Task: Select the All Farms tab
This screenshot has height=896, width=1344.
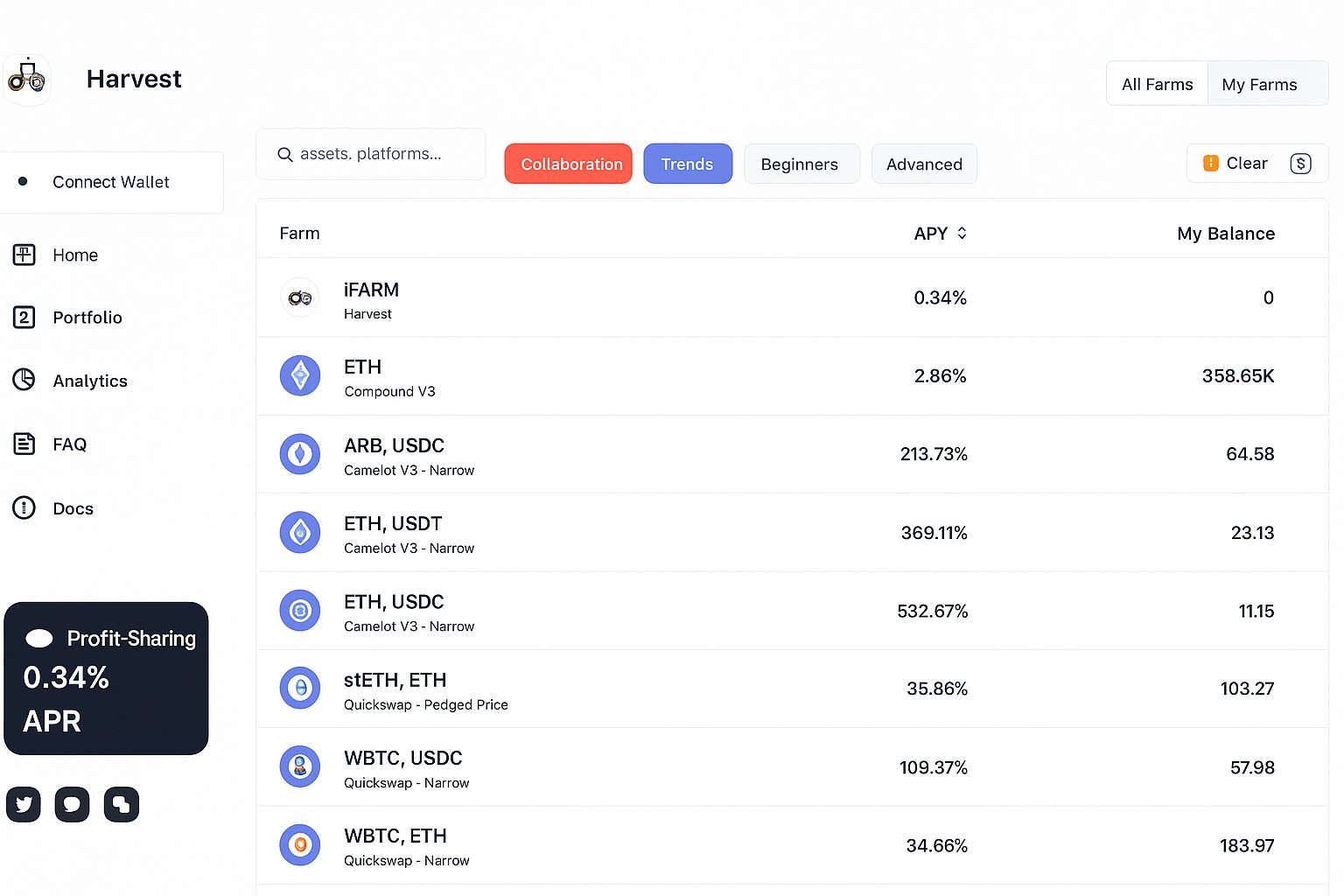Action: point(1157,83)
